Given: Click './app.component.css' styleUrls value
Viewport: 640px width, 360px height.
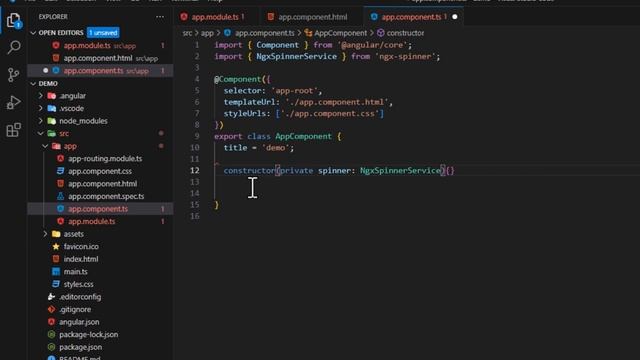Looking at the screenshot, I should 330,113.
